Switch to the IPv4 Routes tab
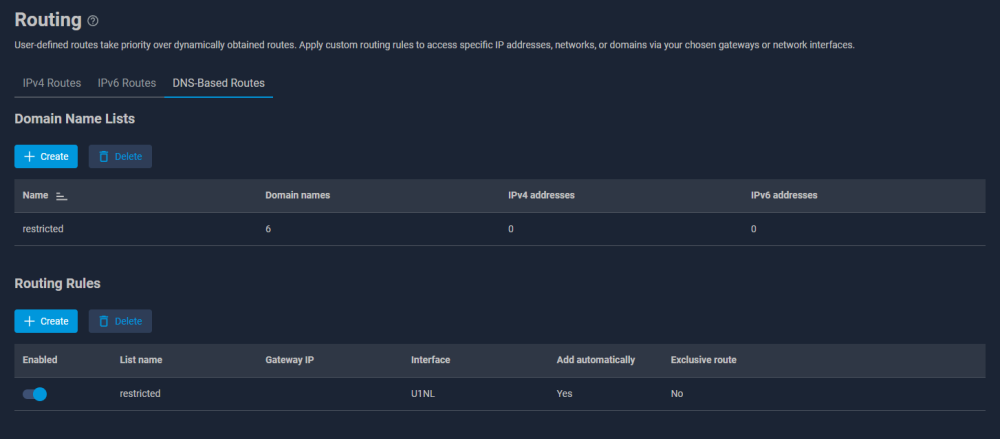 tap(52, 83)
